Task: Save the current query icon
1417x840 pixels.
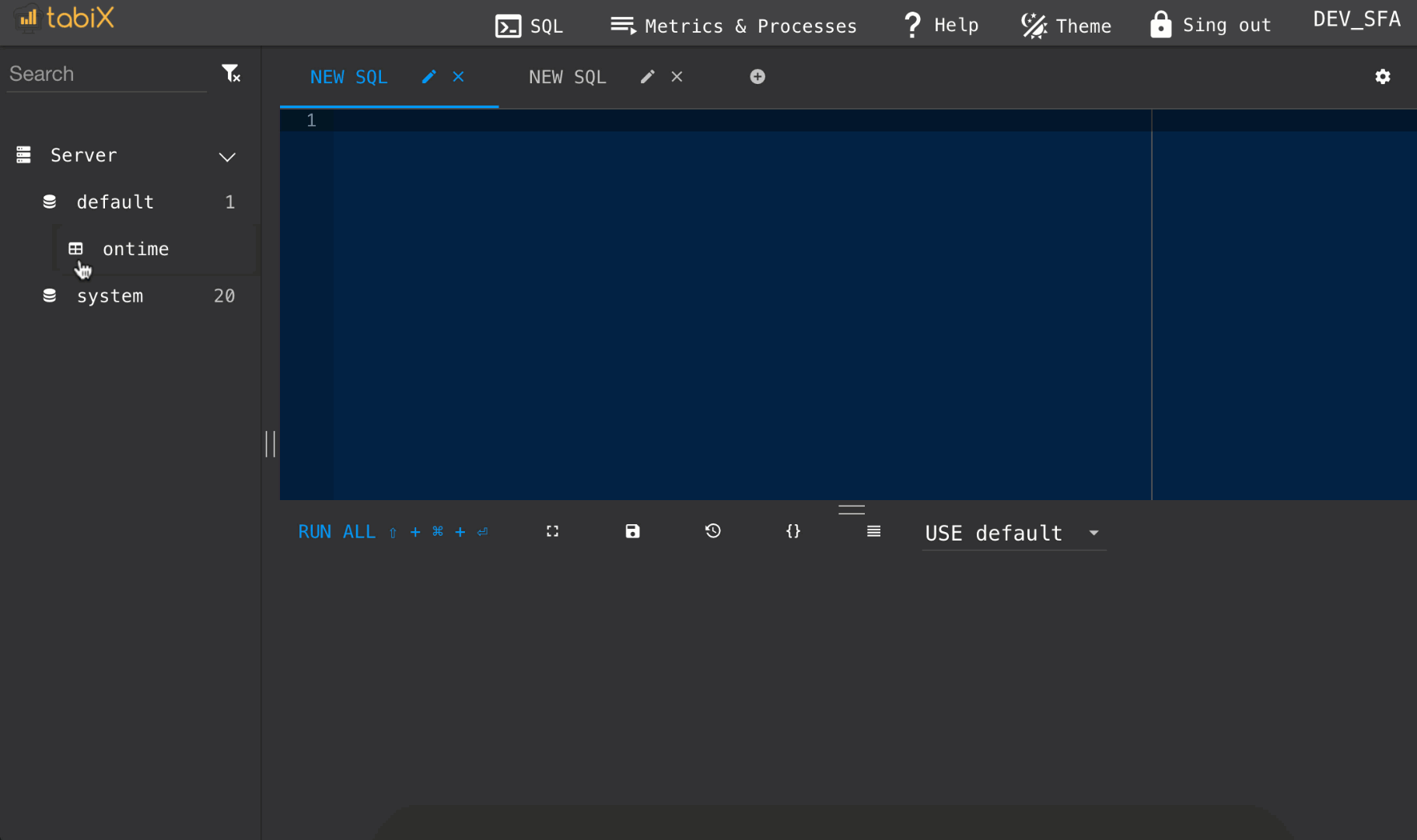Action: click(x=632, y=531)
